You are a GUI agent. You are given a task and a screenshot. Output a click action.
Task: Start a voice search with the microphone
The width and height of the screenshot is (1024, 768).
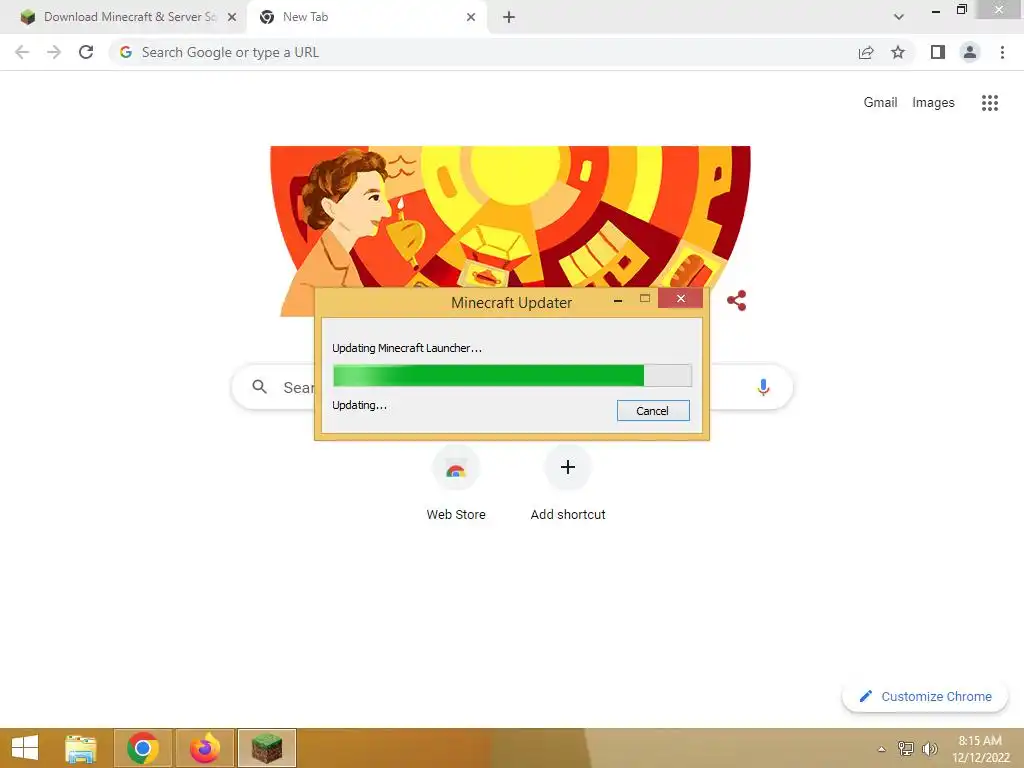763,387
